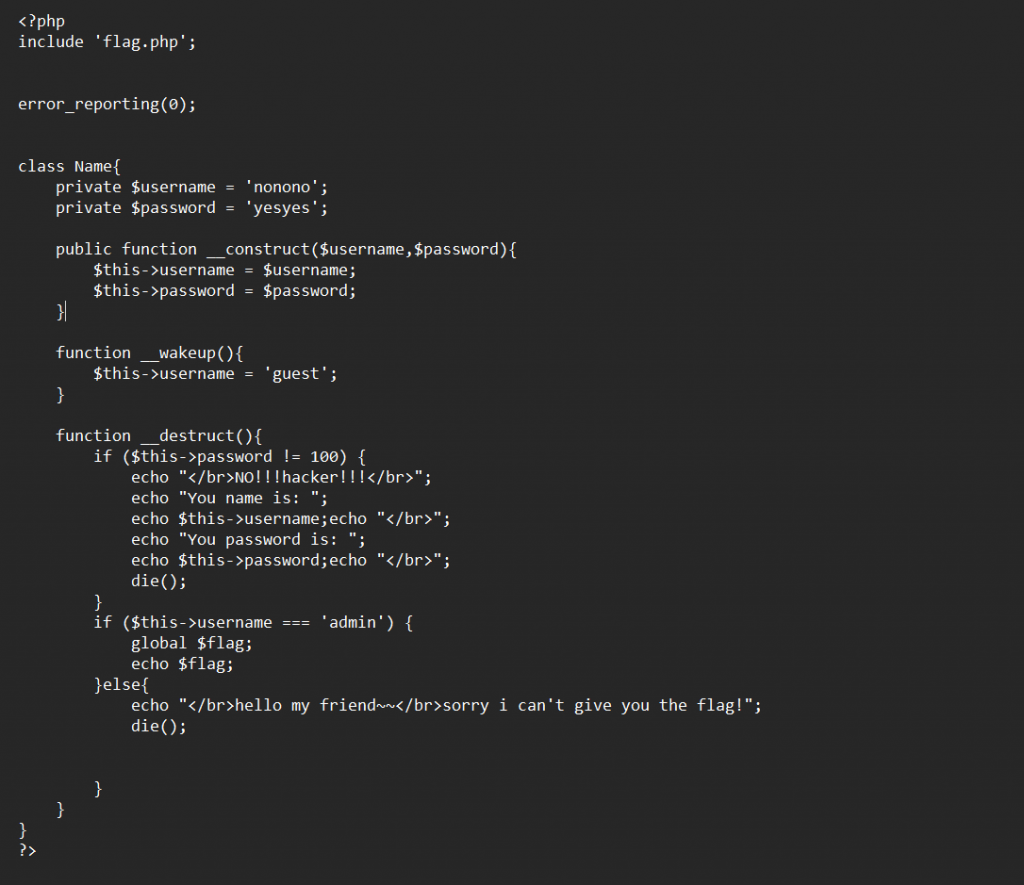
Task: Click the closing ?> tag
Action: point(27,851)
